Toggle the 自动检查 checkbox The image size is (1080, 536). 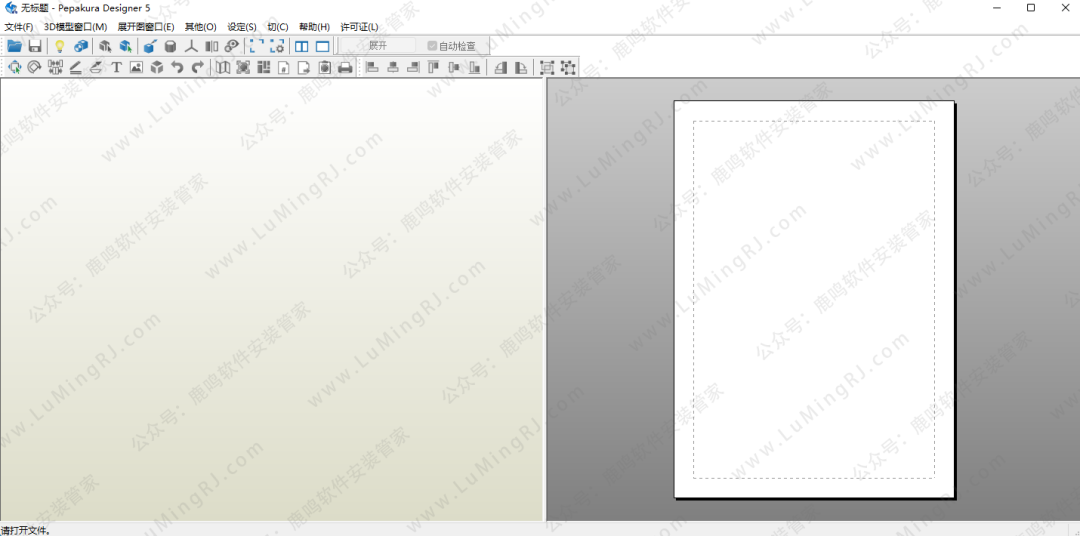[x=433, y=46]
